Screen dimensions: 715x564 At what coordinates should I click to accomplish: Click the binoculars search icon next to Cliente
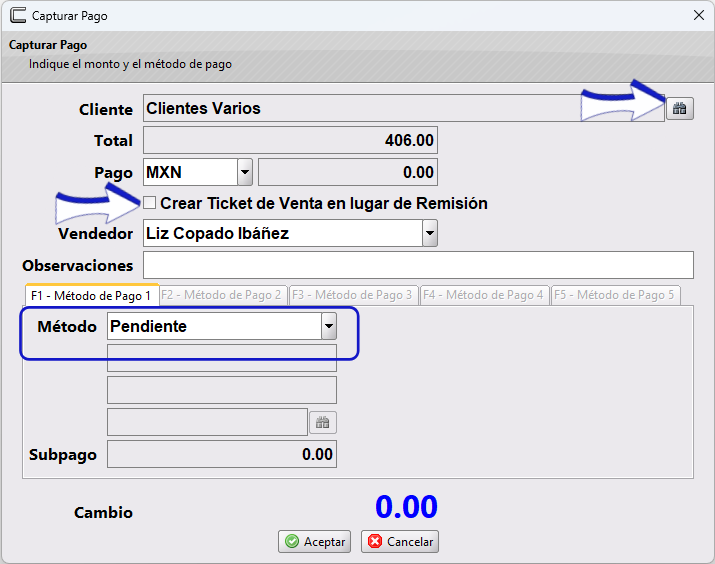(x=680, y=109)
